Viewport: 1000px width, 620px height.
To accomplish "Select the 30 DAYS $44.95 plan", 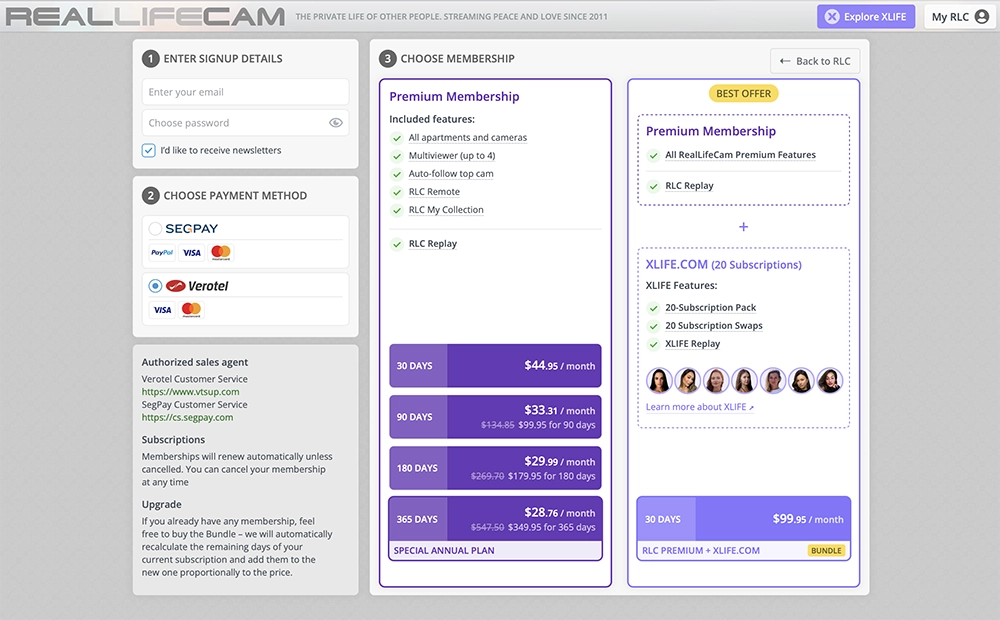I will click(x=496, y=365).
